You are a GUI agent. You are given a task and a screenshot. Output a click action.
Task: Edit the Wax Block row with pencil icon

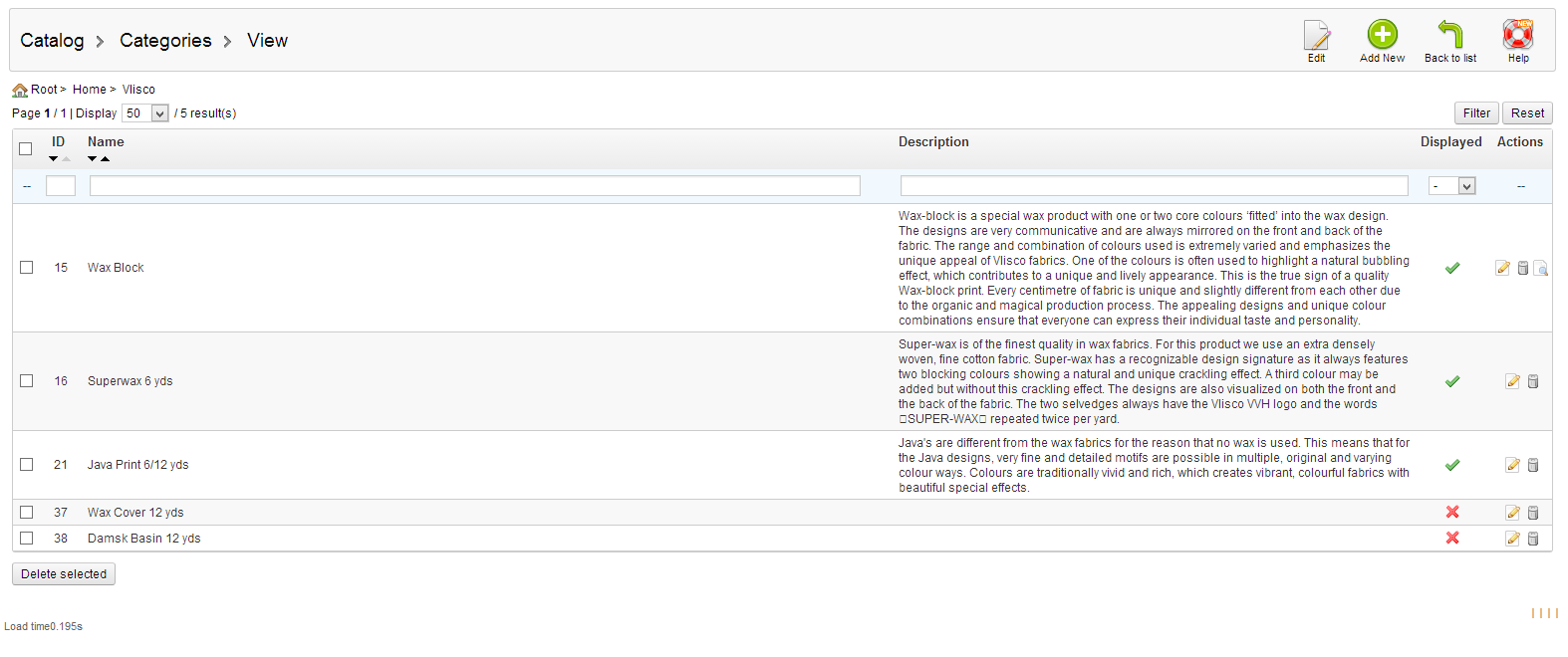click(x=1502, y=268)
